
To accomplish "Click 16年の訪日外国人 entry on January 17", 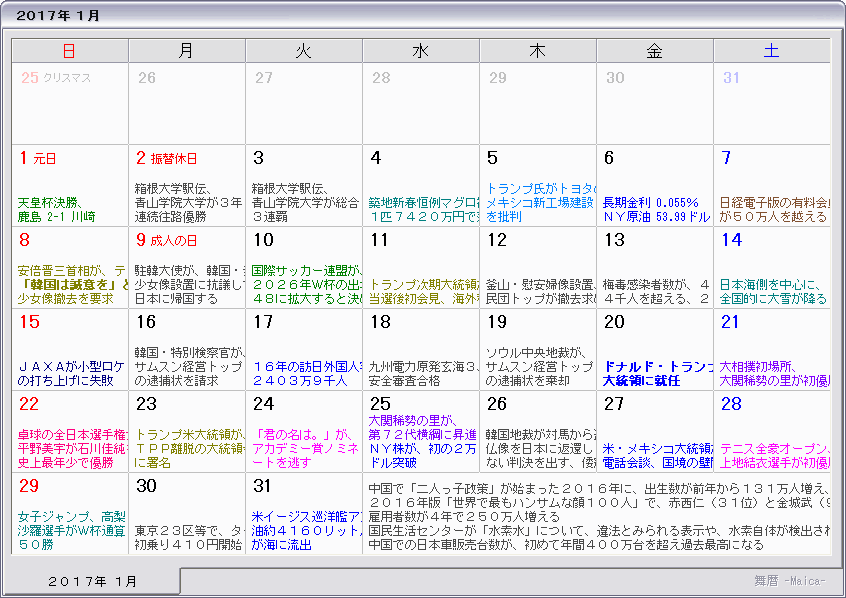I will [x=306, y=374].
